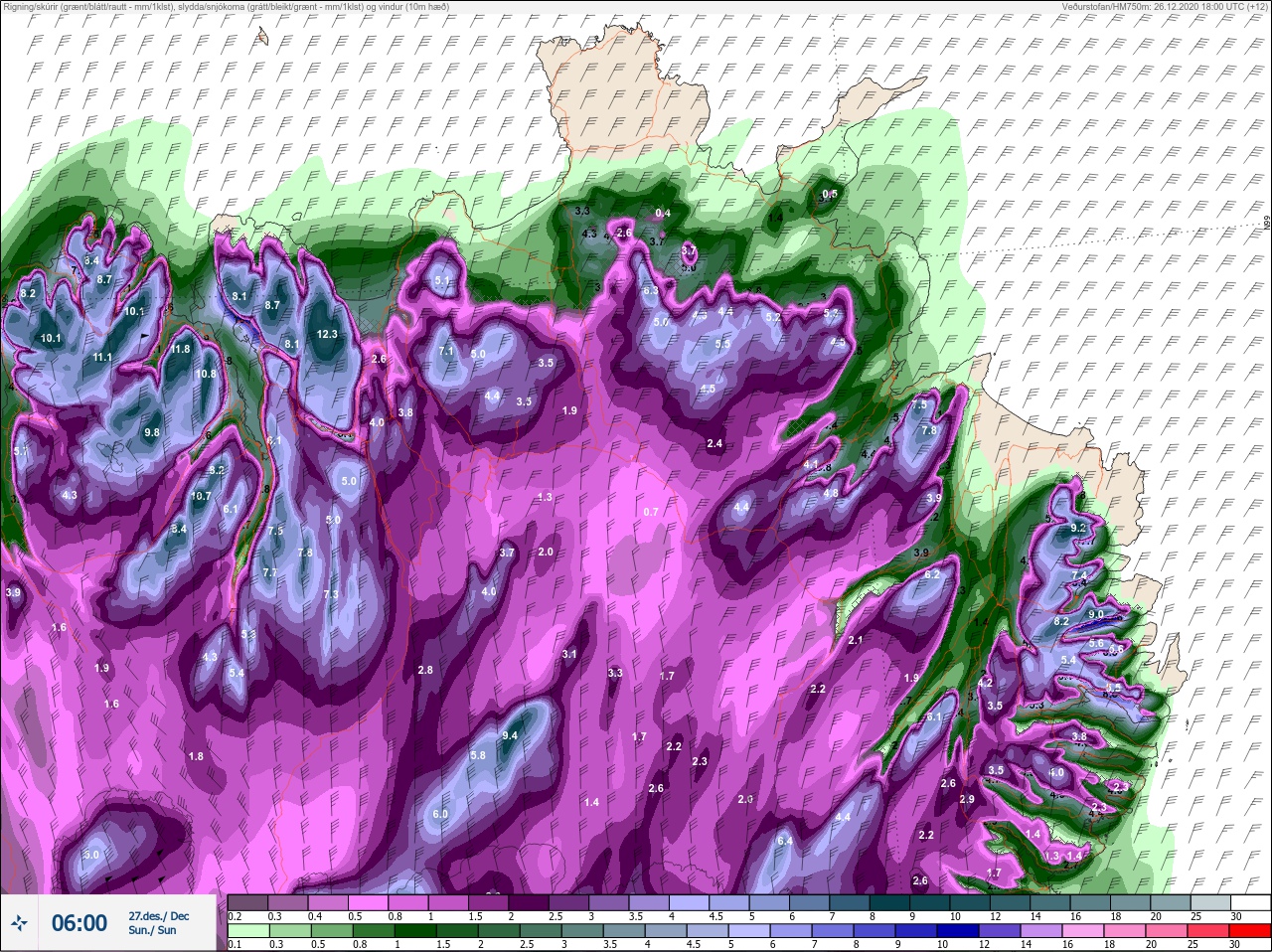Click the 6.4 precipitation value on the map

coord(784,841)
